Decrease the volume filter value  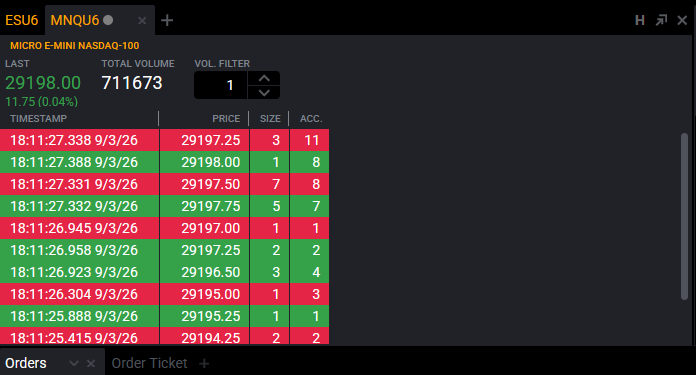click(x=264, y=92)
